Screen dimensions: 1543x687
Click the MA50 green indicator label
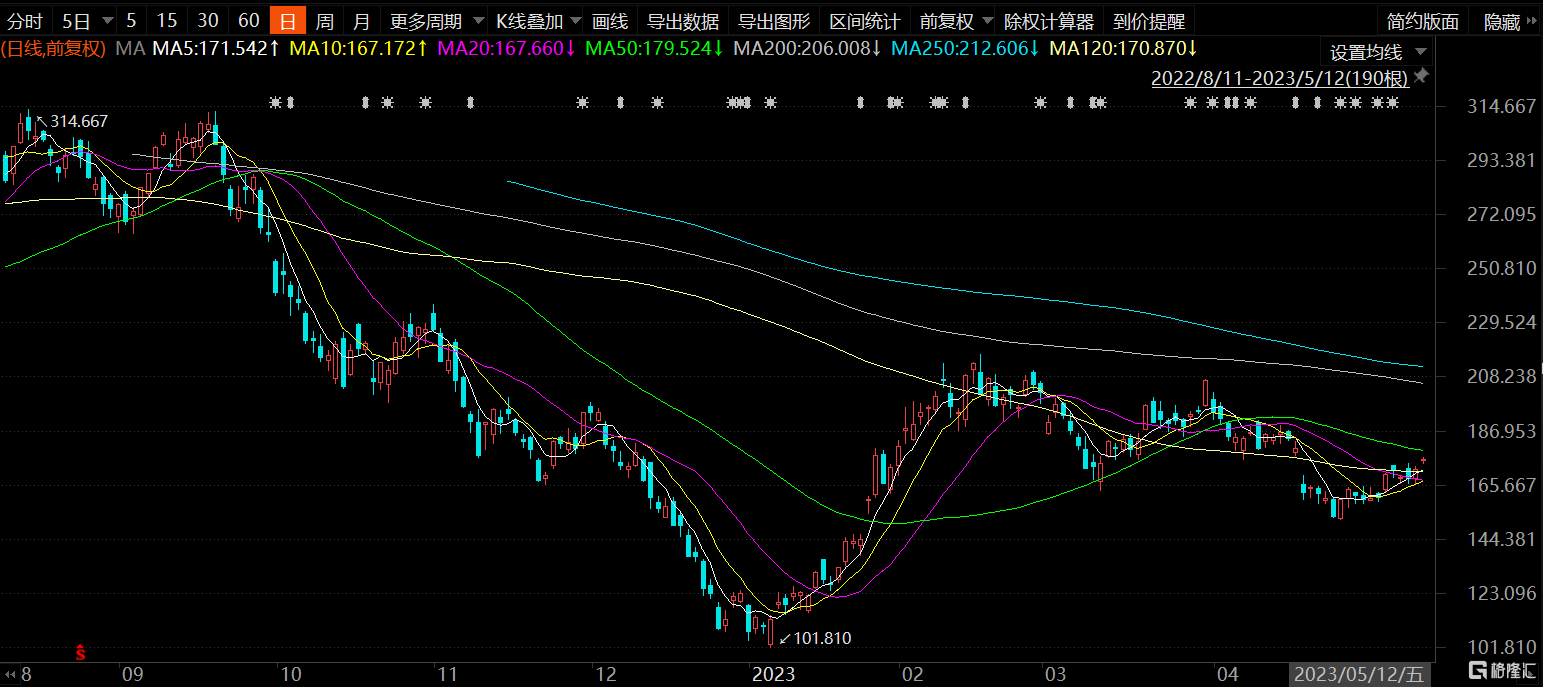point(653,48)
